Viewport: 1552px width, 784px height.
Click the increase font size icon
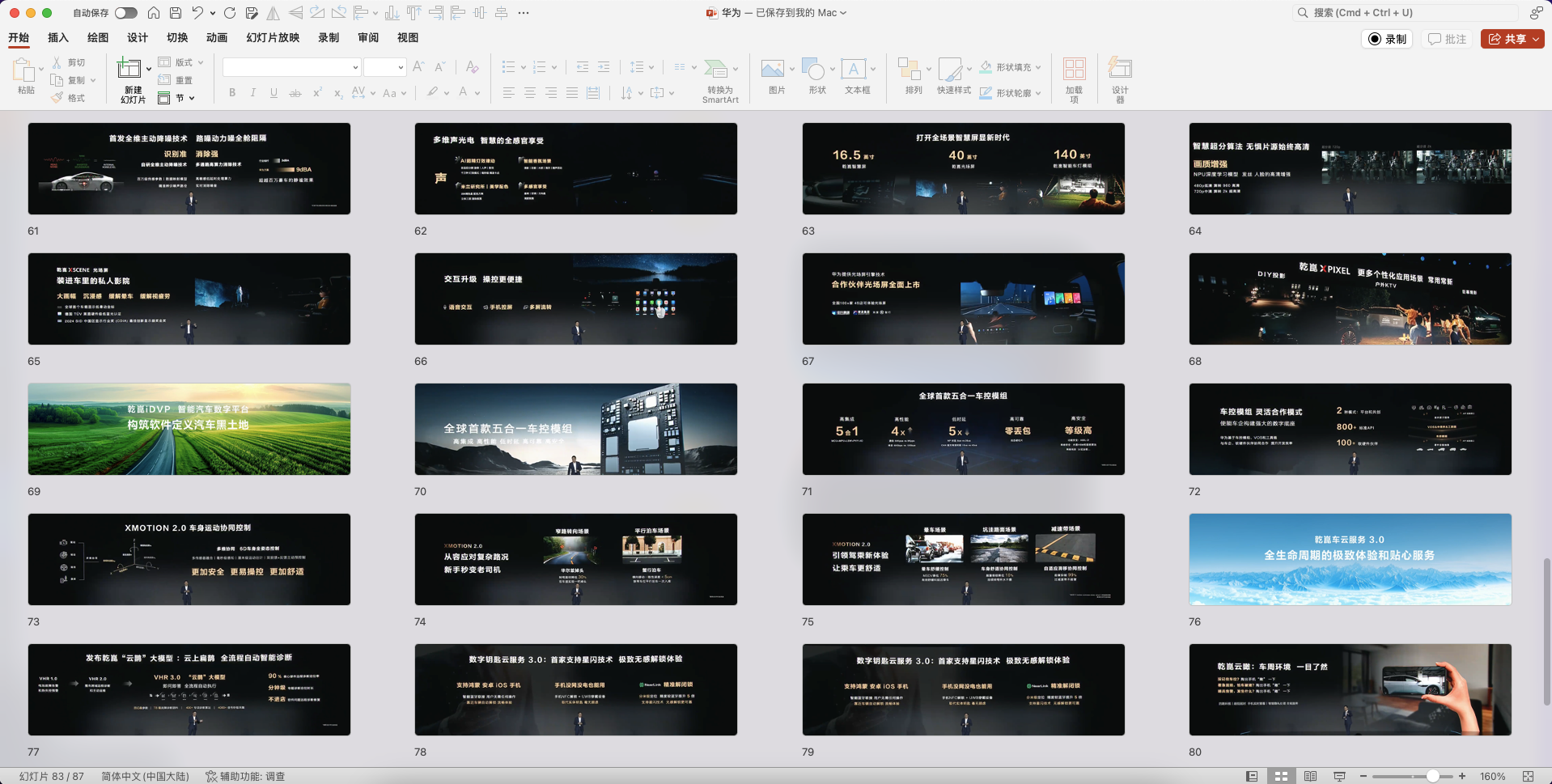tap(418, 67)
